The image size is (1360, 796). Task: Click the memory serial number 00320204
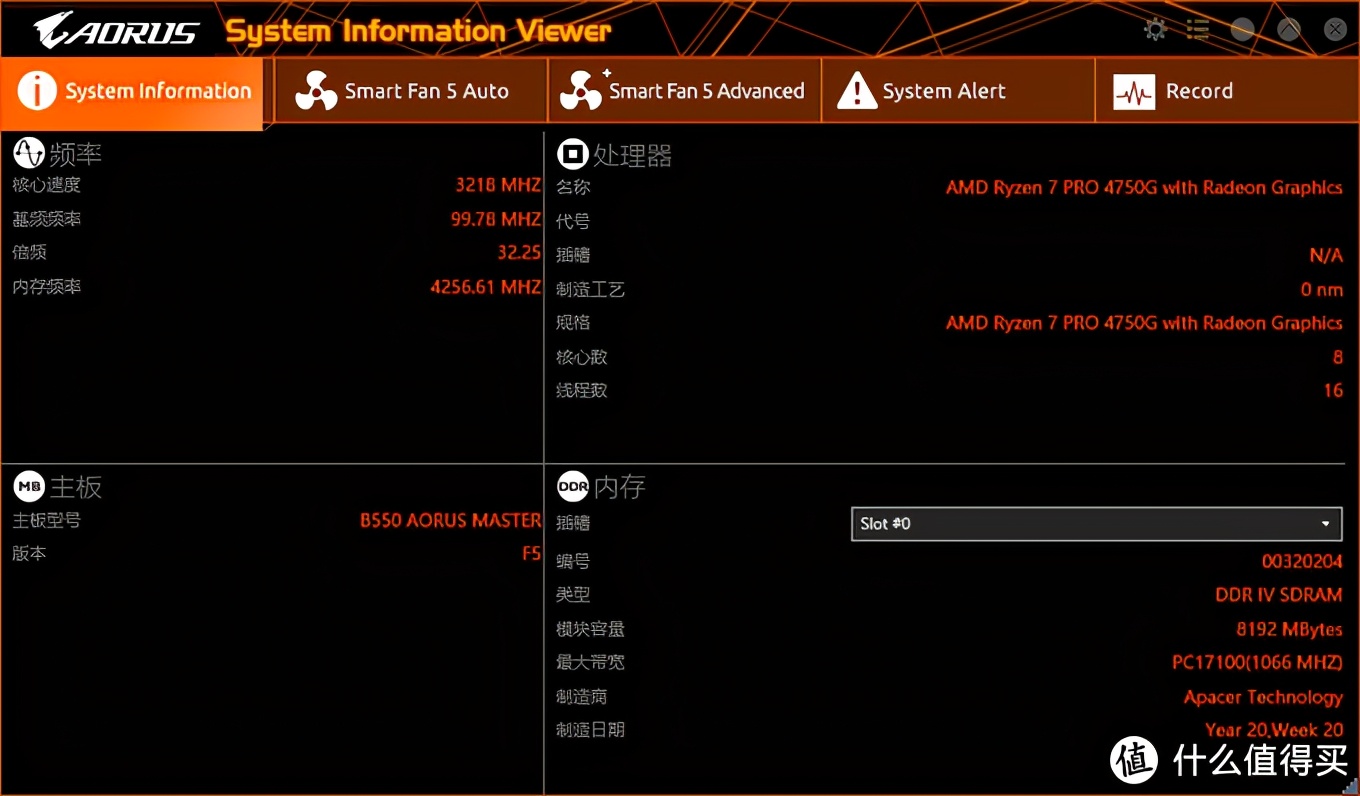[x=1303, y=561]
